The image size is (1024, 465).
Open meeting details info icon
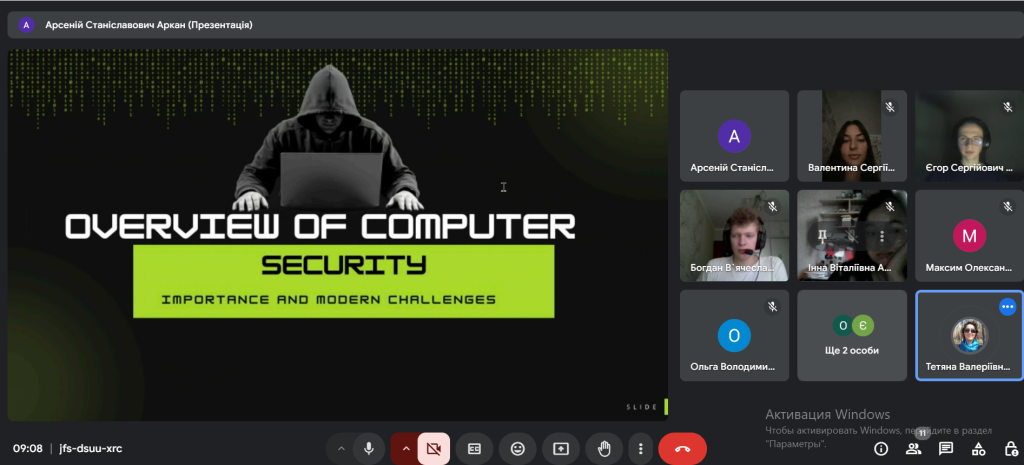tap(881, 449)
